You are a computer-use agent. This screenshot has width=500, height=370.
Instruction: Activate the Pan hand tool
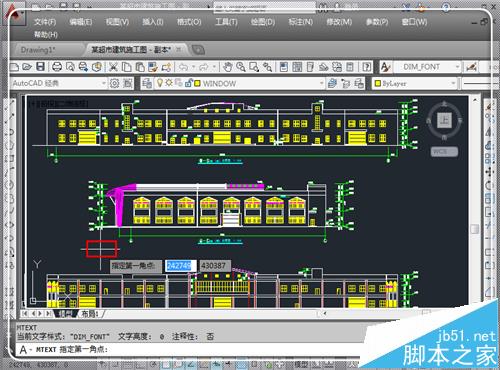coord(228,67)
